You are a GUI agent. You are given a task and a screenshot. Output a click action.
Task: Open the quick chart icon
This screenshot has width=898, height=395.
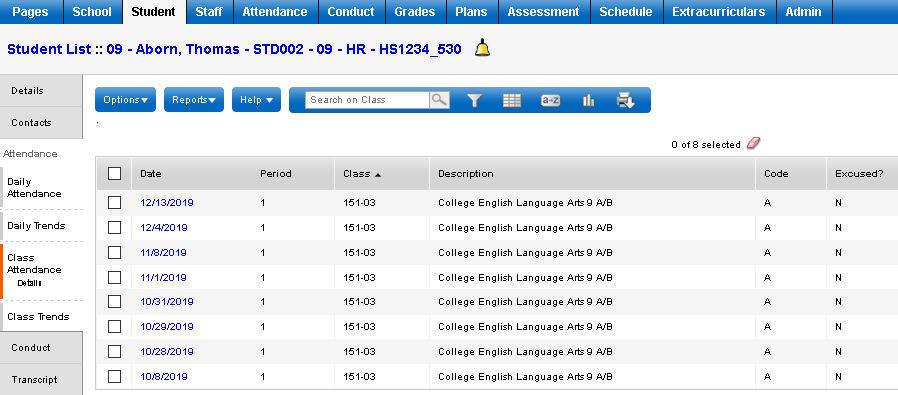(588, 100)
